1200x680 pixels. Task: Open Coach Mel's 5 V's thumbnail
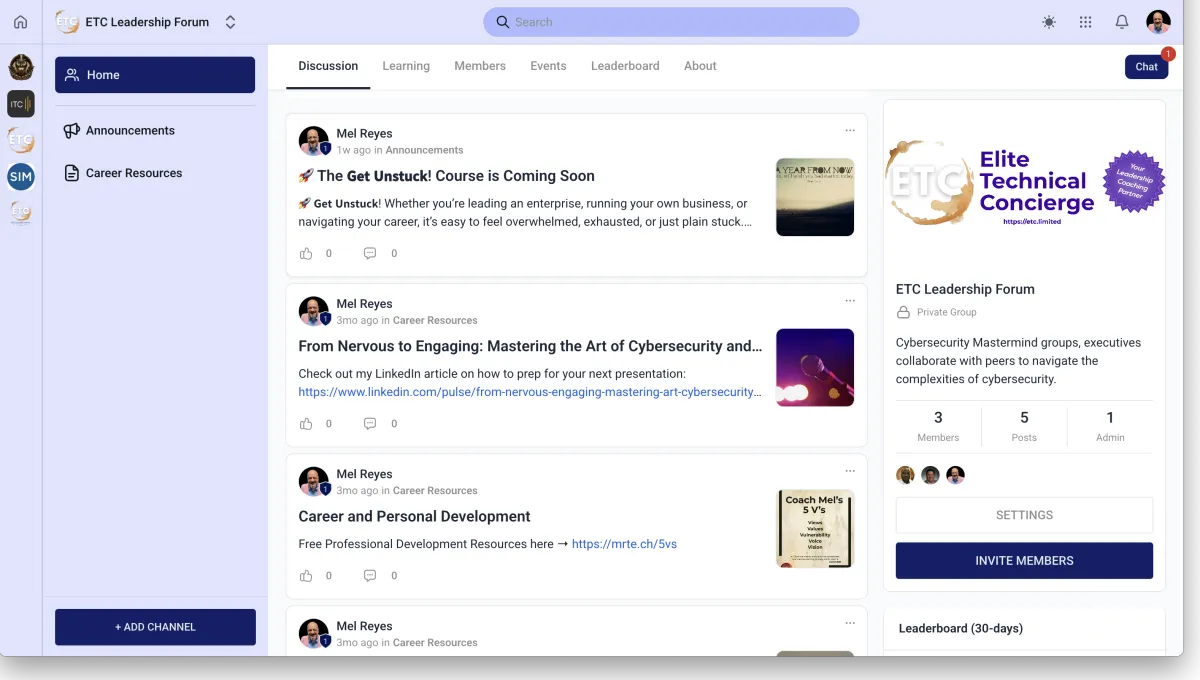click(815, 528)
